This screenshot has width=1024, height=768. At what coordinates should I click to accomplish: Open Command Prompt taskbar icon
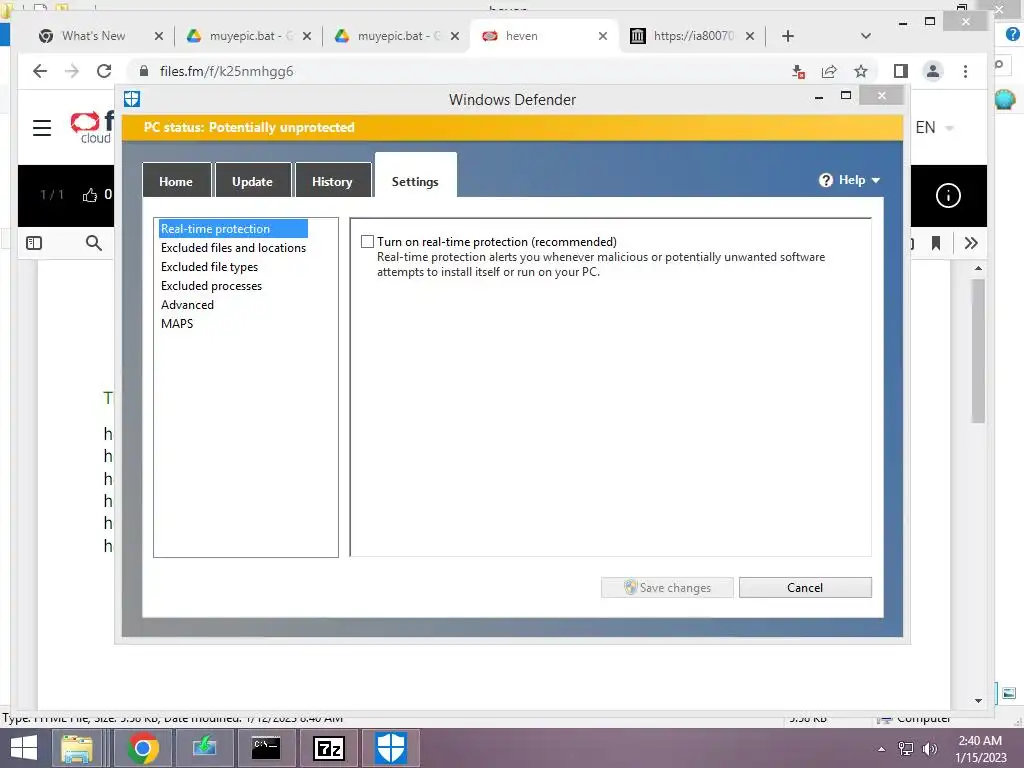(266, 748)
